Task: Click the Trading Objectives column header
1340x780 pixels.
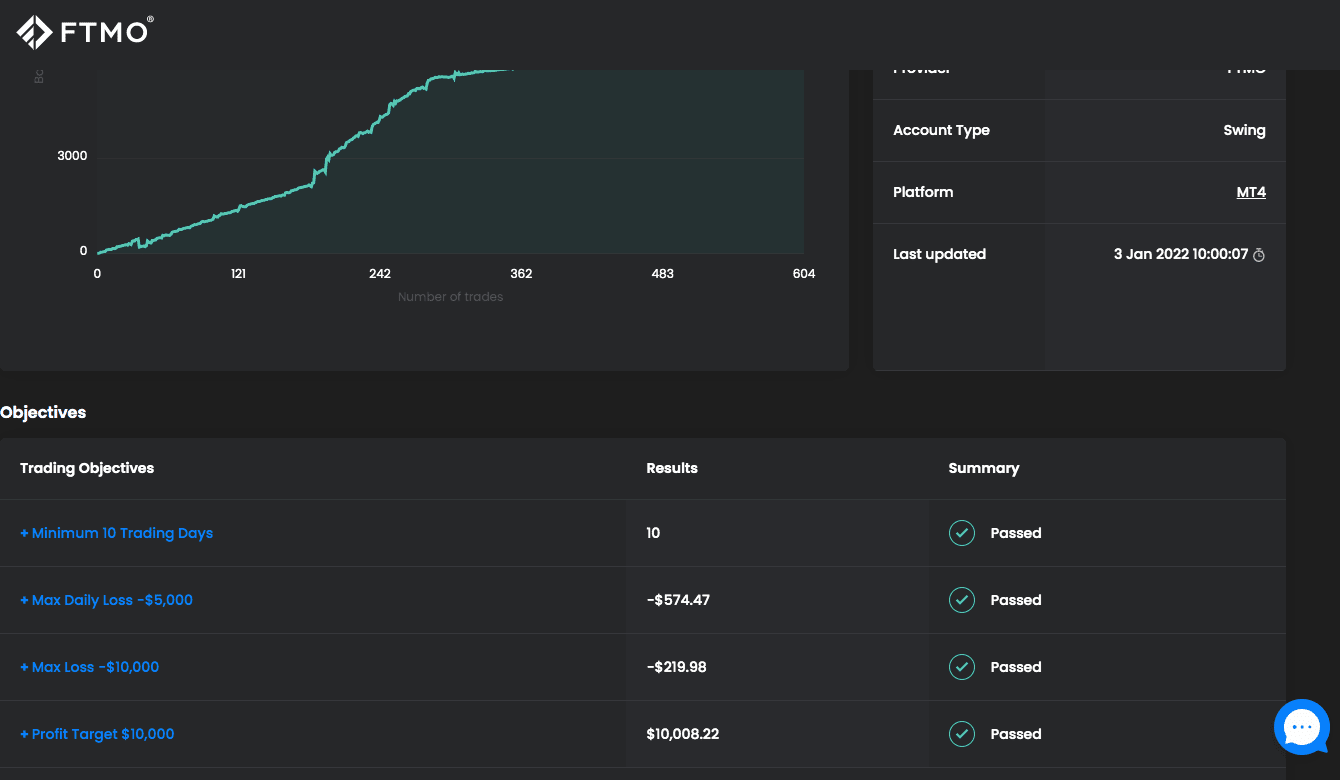Action: pos(87,468)
